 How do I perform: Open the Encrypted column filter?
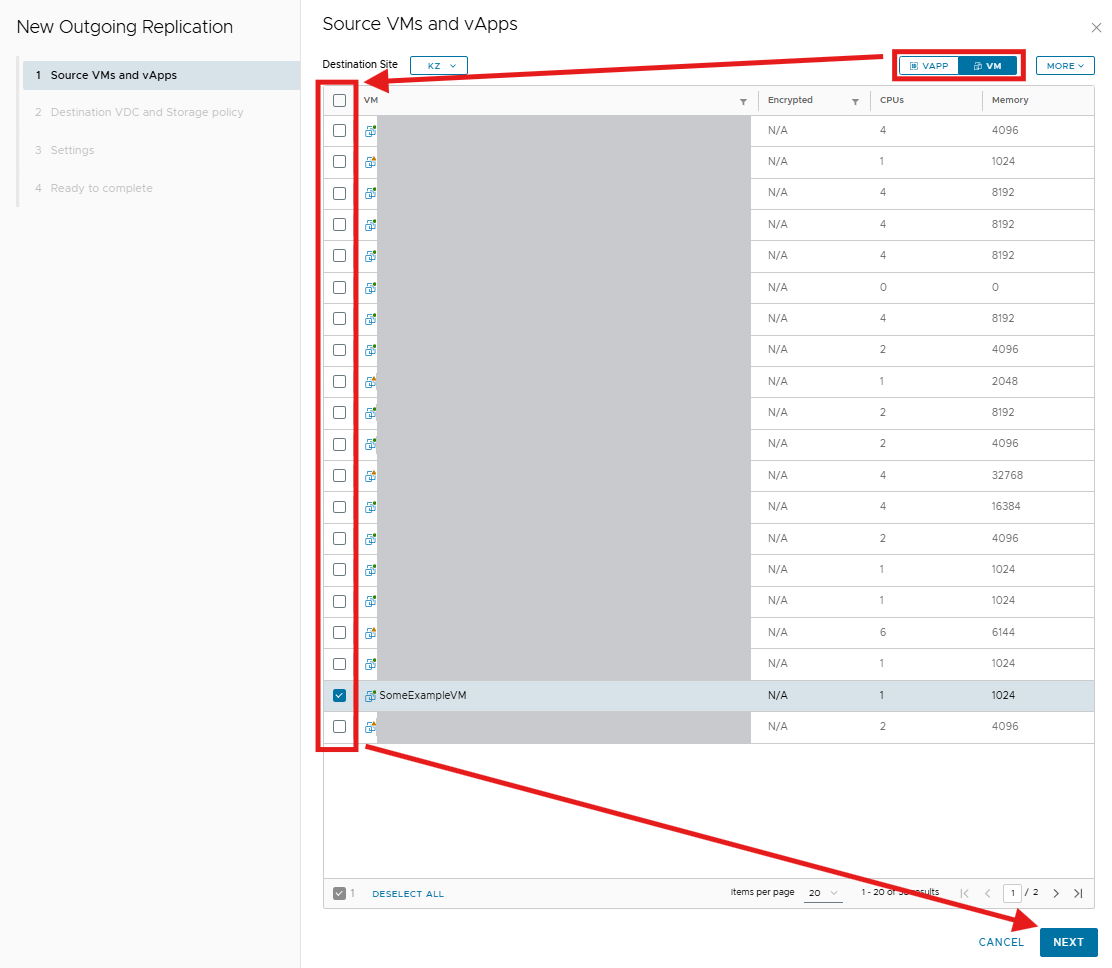pyautogui.click(x=855, y=101)
